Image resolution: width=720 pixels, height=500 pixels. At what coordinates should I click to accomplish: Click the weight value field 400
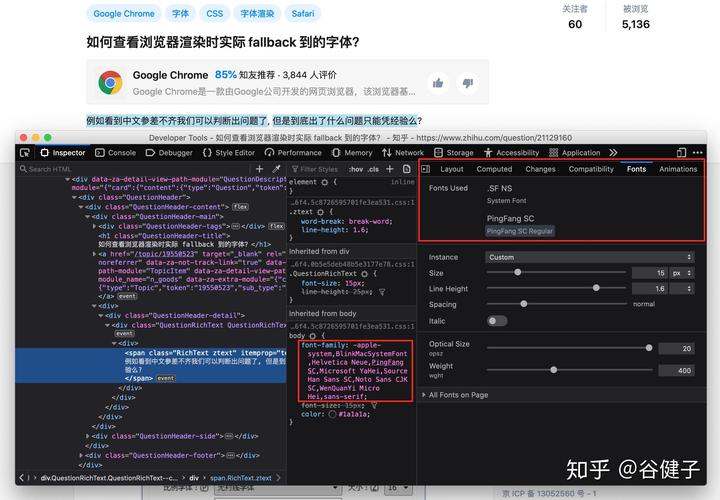point(676,371)
